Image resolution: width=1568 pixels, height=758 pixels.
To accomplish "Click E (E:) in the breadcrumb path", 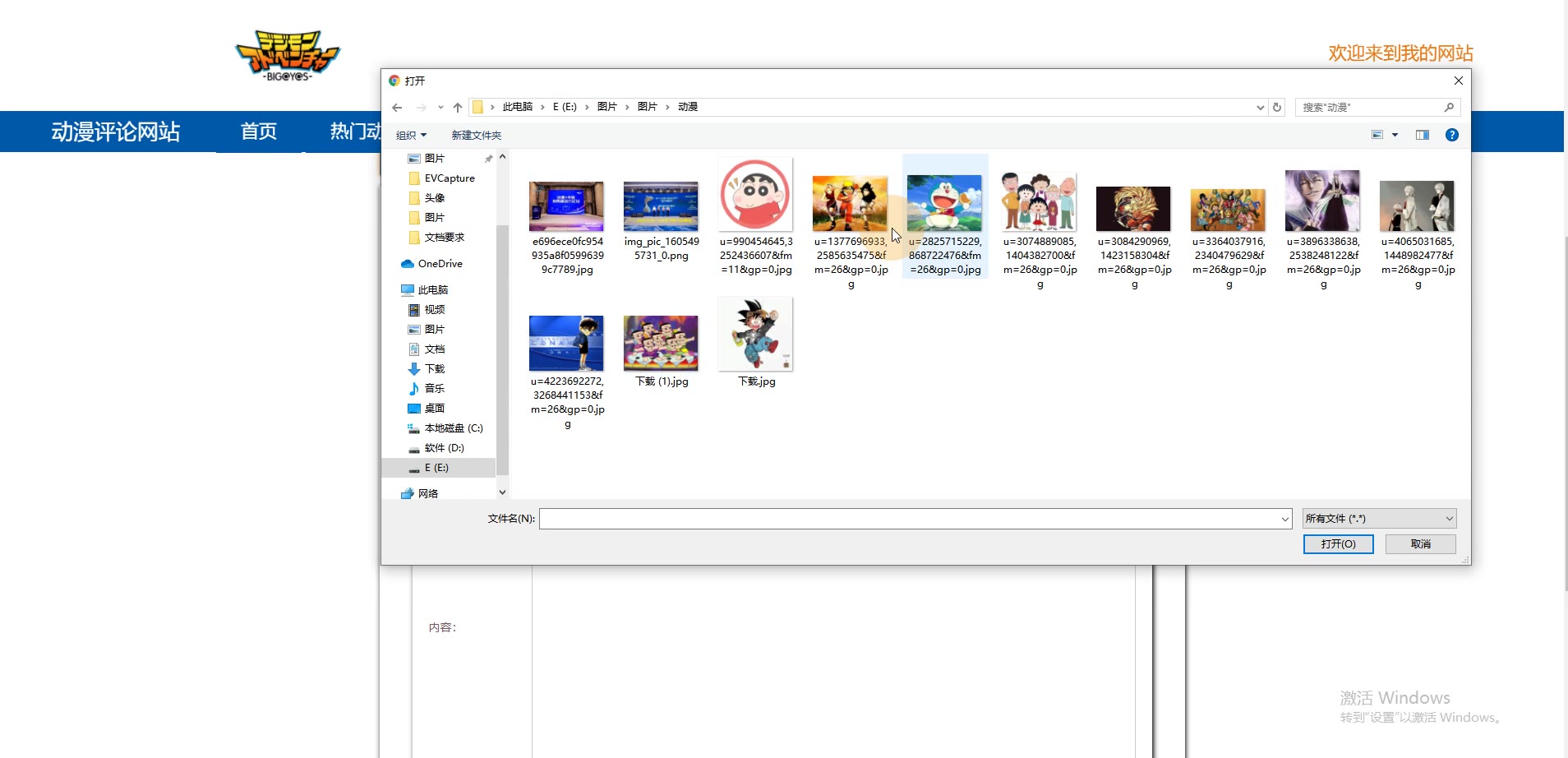I will (565, 107).
